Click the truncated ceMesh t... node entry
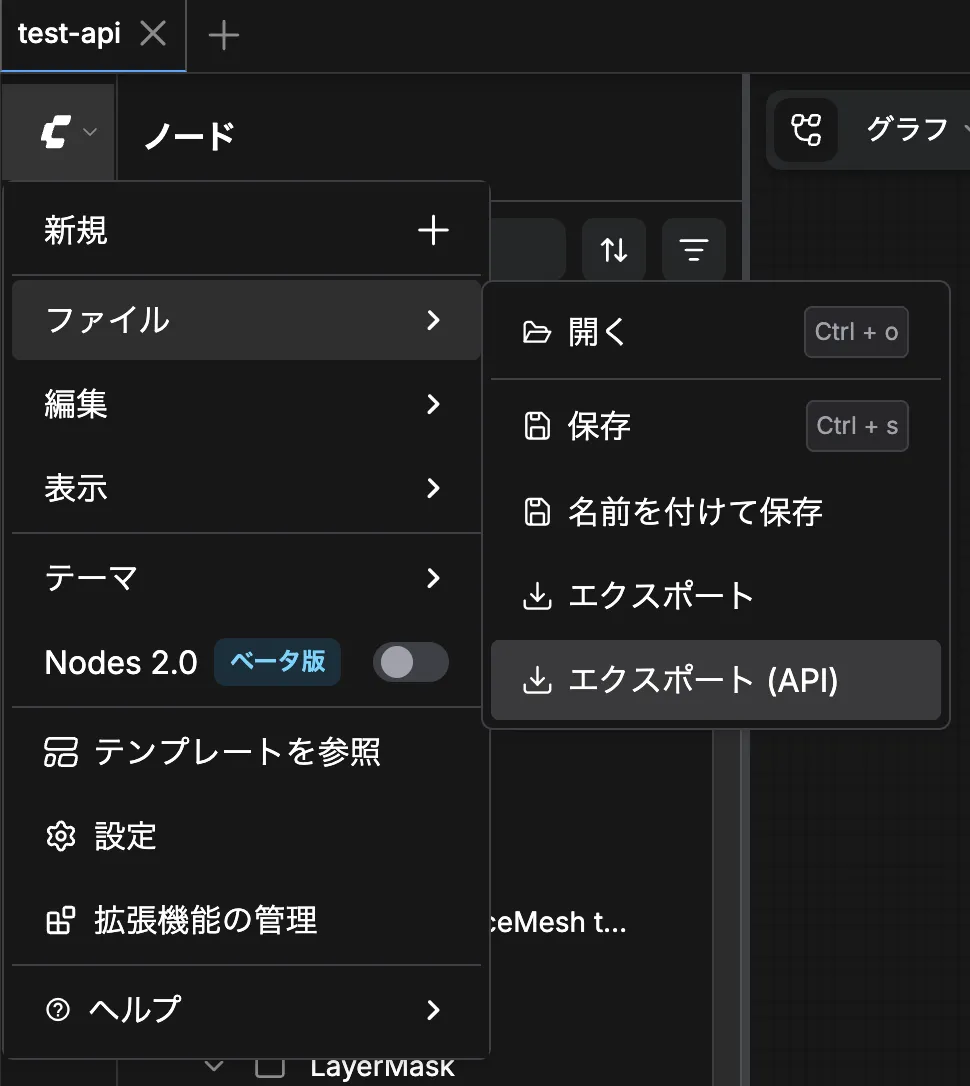The height and width of the screenshot is (1086, 970). tap(558, 923)
